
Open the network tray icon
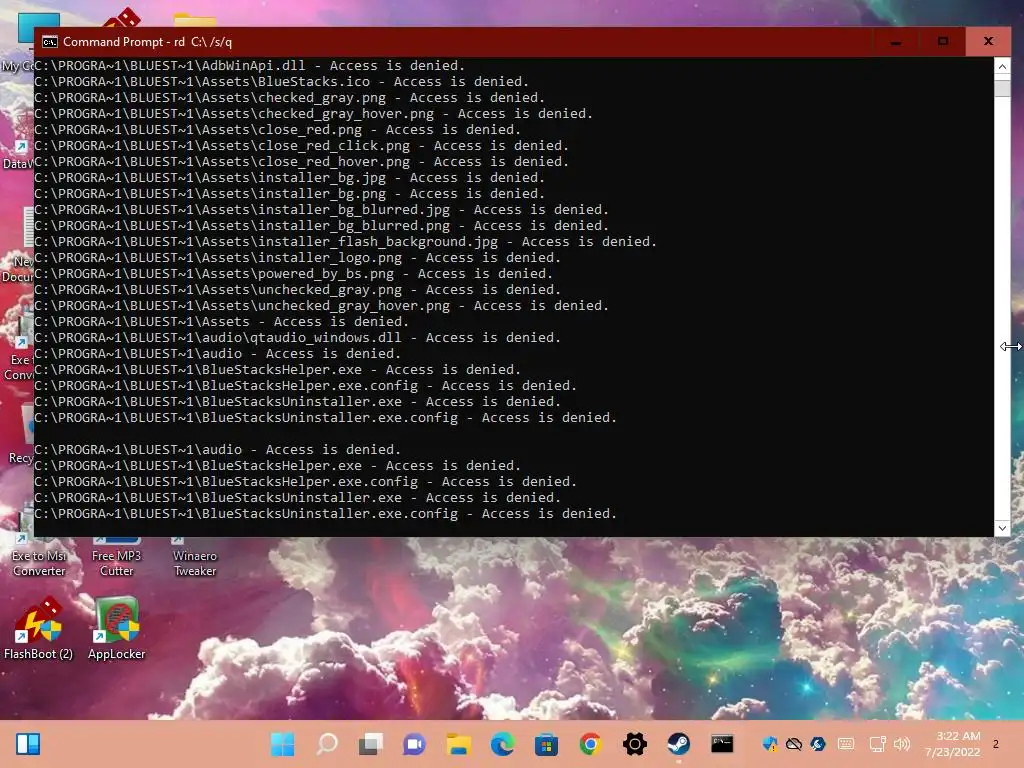tap(877, 744)
